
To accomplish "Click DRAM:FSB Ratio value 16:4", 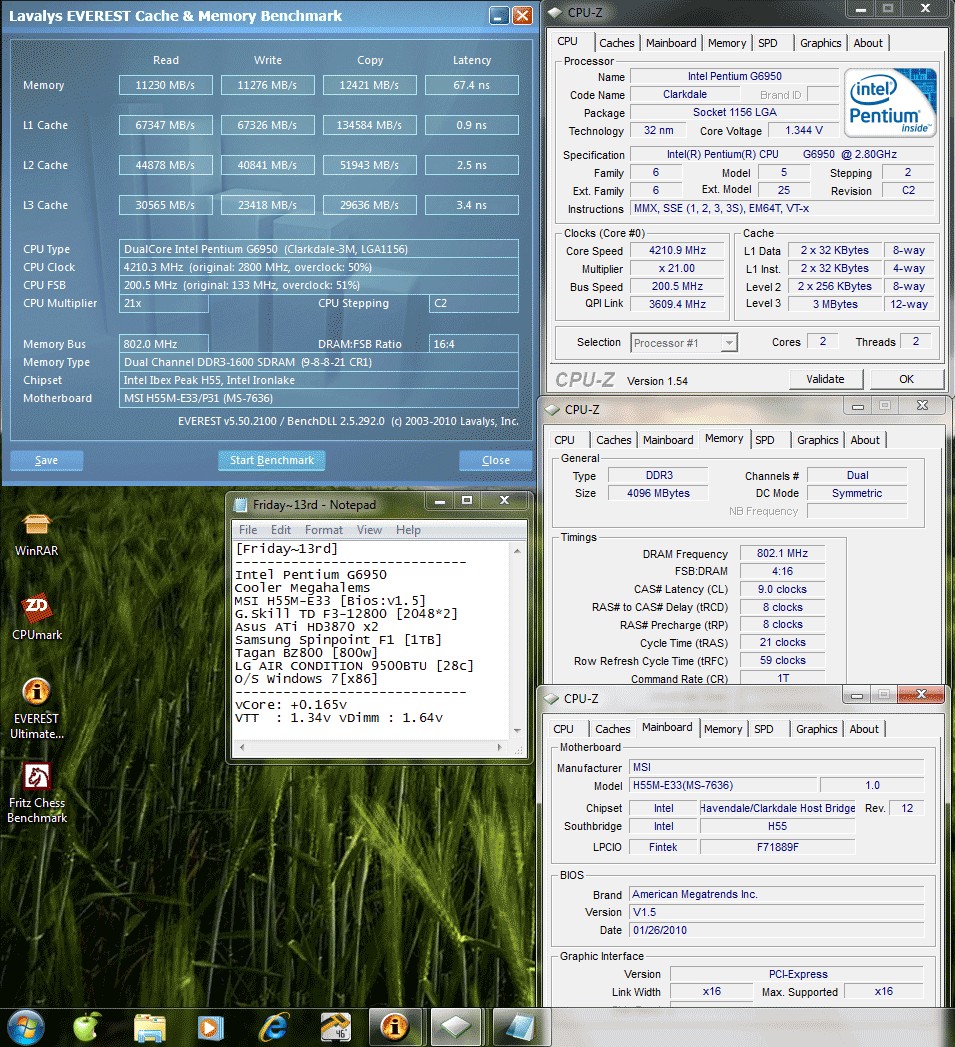I will [473, 344].
